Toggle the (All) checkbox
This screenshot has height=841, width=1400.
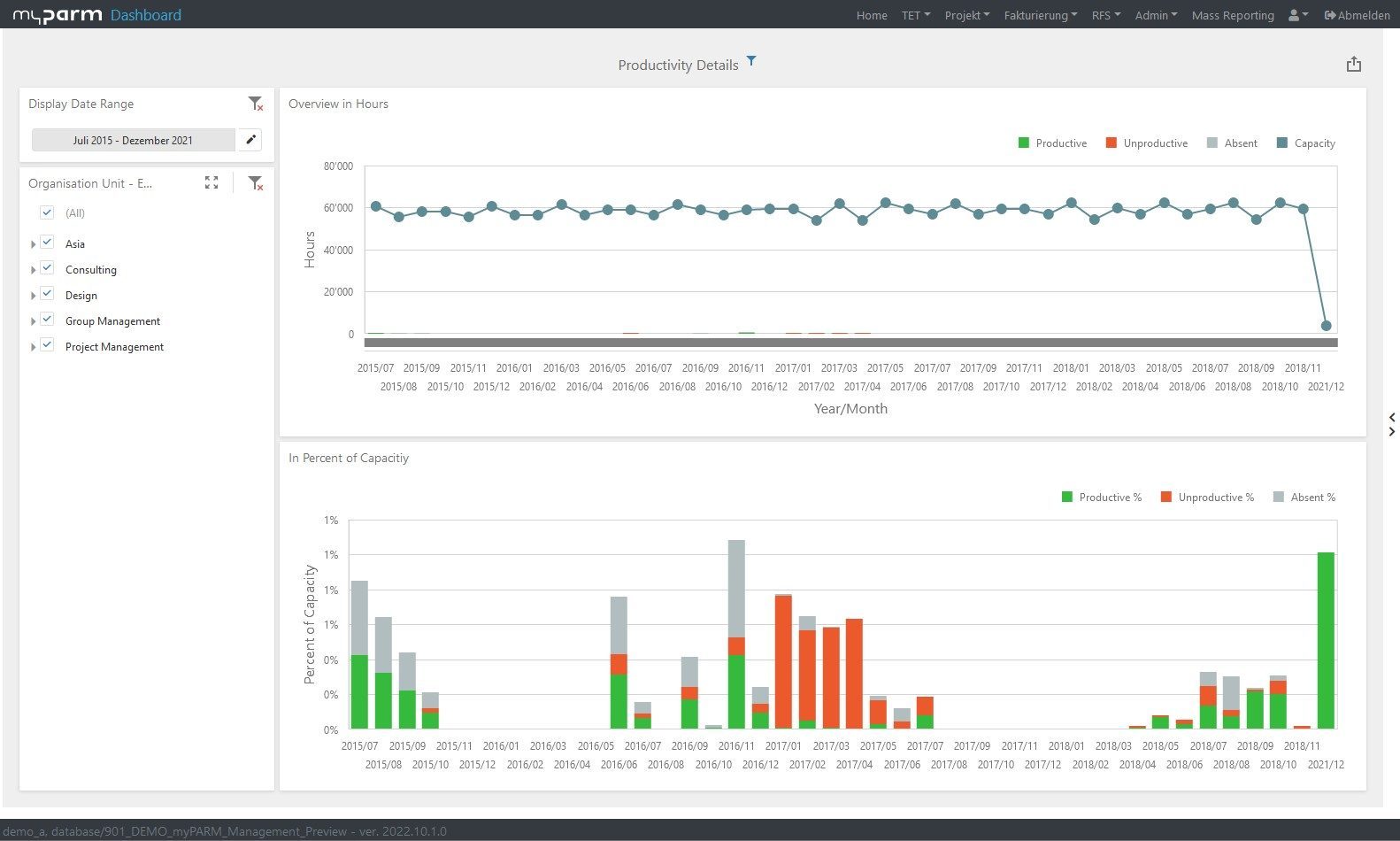48,212
